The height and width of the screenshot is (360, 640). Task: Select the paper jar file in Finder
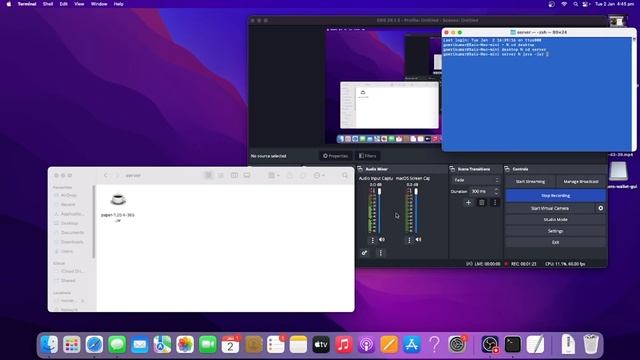pyautogui.click(x=118, y=207)
